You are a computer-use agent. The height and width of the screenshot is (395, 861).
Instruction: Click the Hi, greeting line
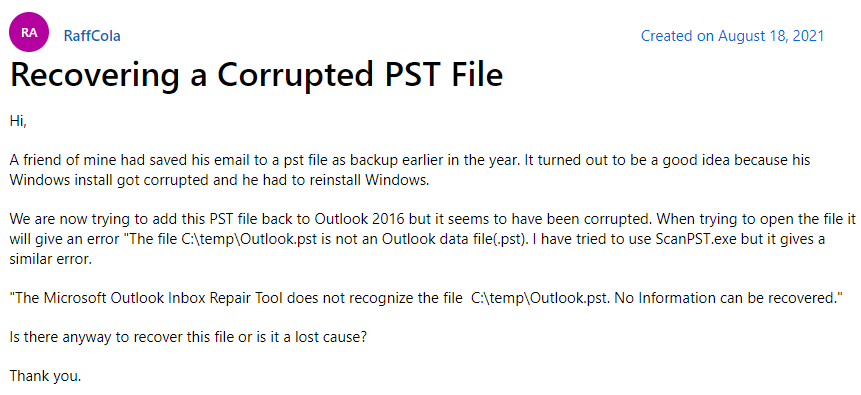pyautogui.click(x=18, y=121)
